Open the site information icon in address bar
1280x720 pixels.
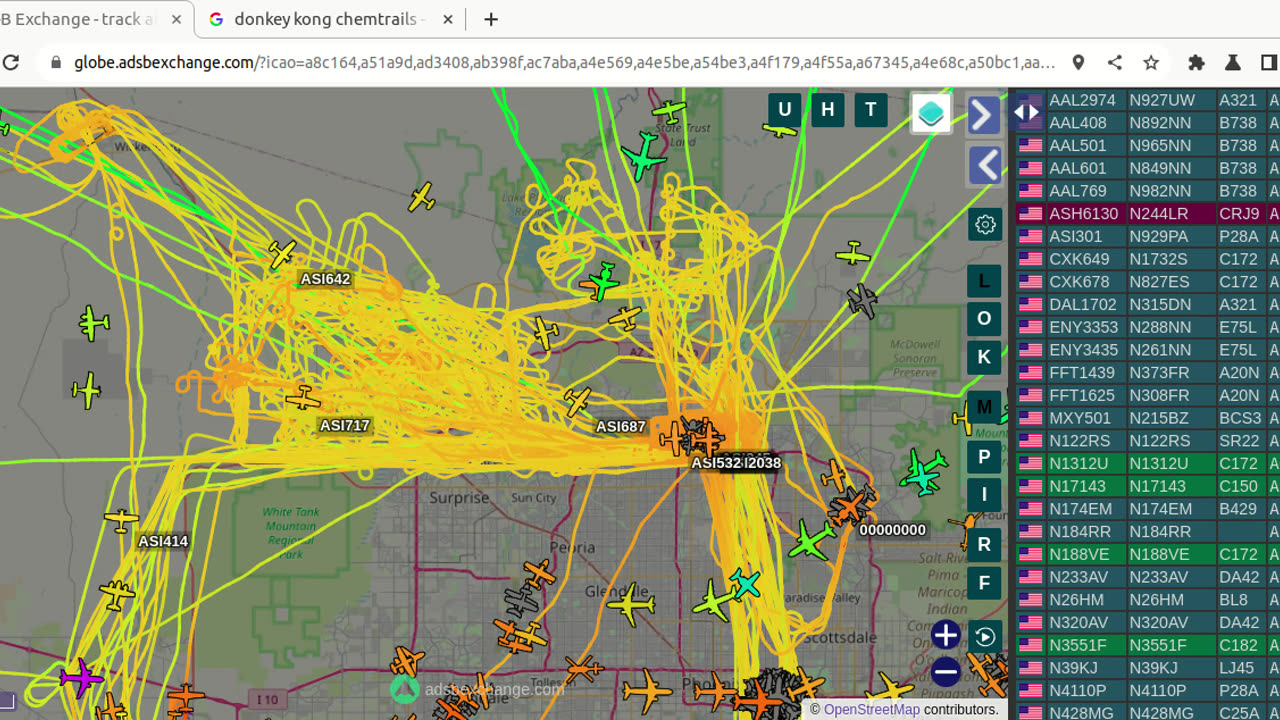pyautogui.click(x=54, y=62)
